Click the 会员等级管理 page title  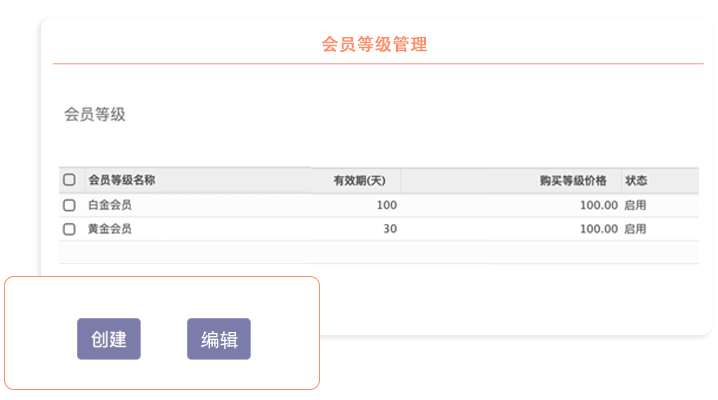[x=375, y=45]
